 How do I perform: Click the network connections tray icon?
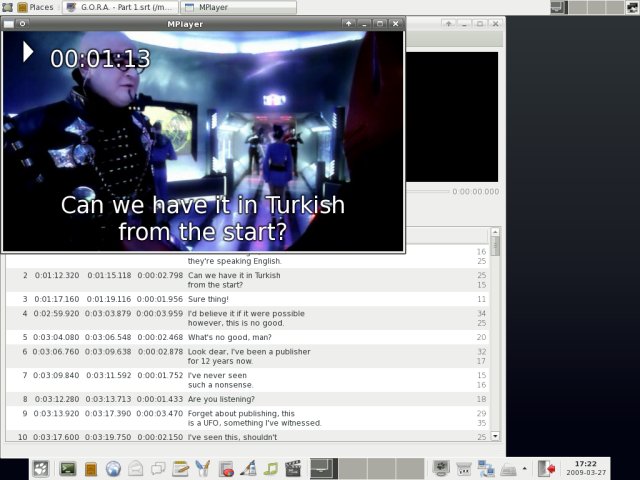[x=486, y=469]
